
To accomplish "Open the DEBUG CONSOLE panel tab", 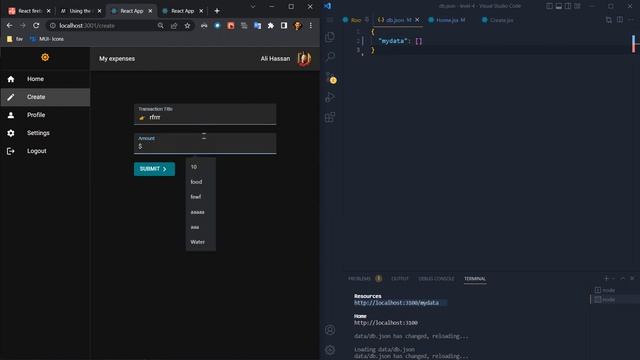I will click(436, 278).
